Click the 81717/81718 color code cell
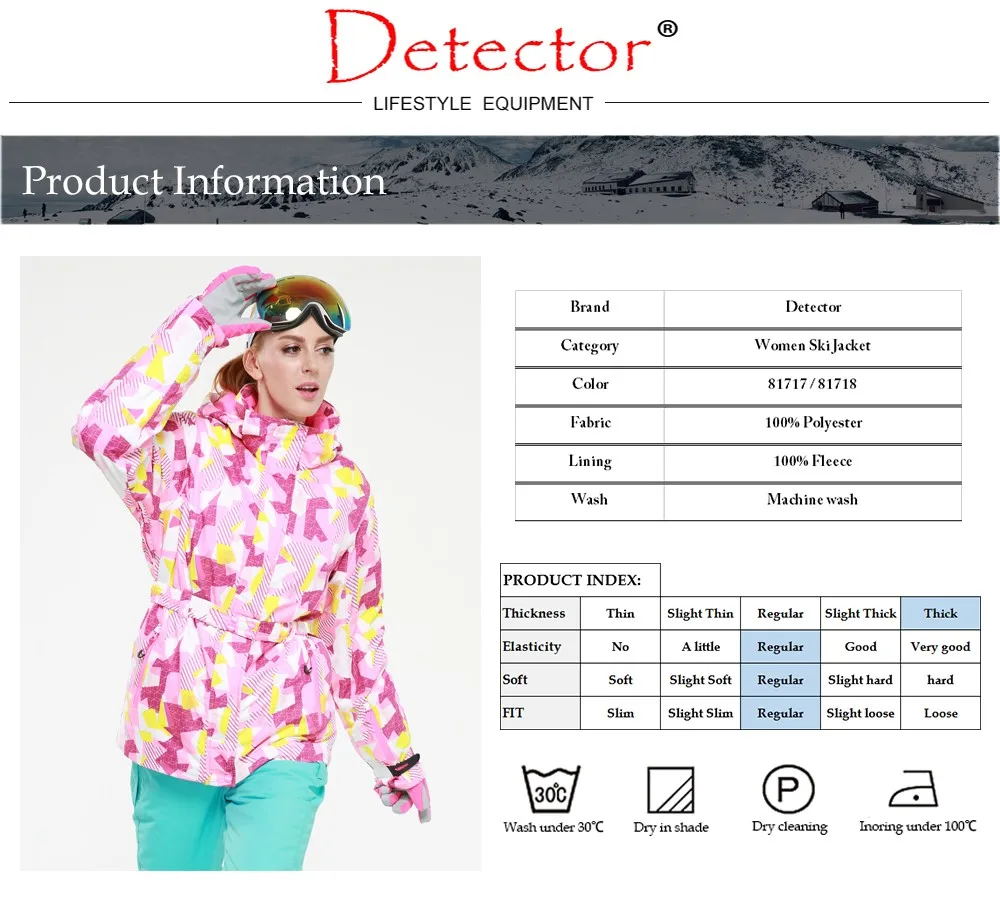 tap(812, 385)
